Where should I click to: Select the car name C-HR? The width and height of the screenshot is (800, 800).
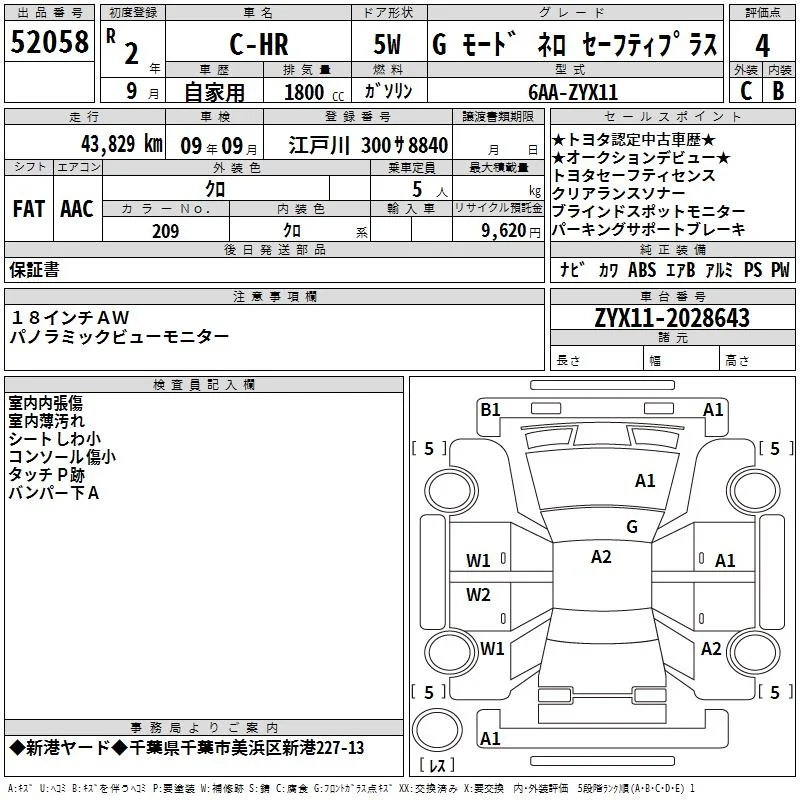[259, 44]
